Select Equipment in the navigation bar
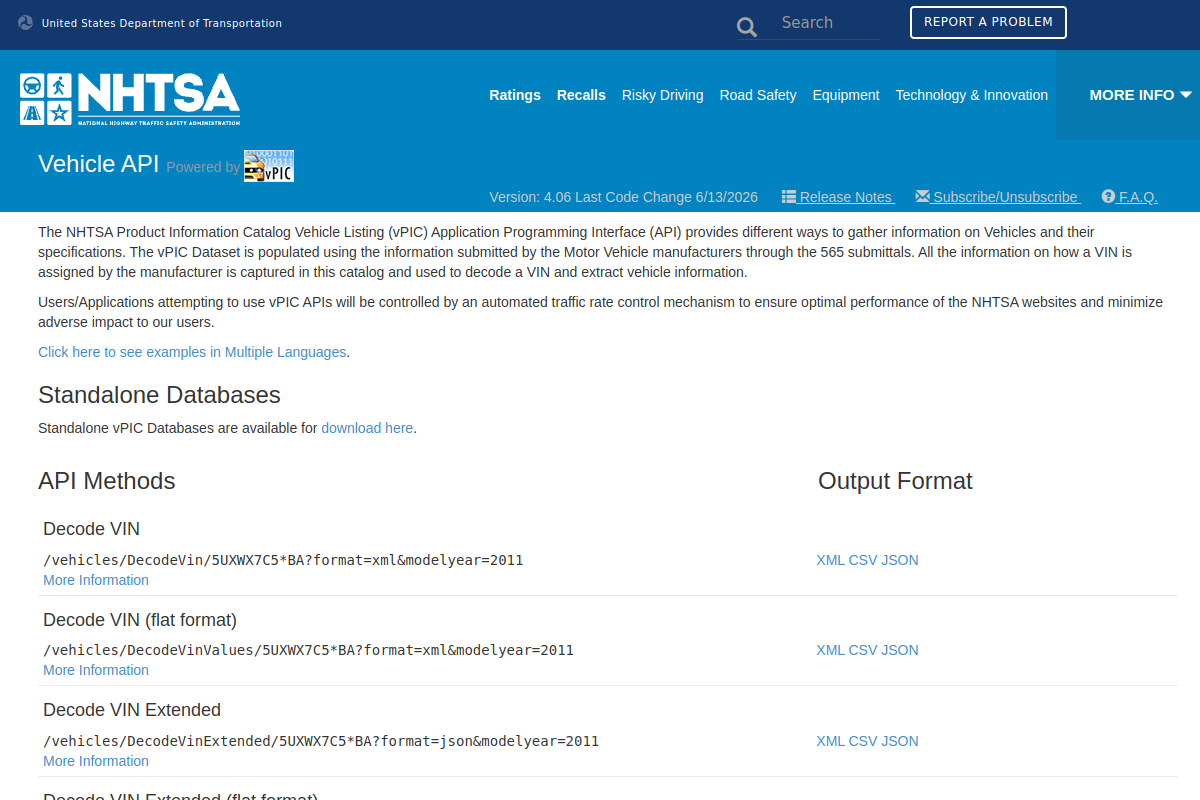The image size is (1200, 800). tap(846, 95)
